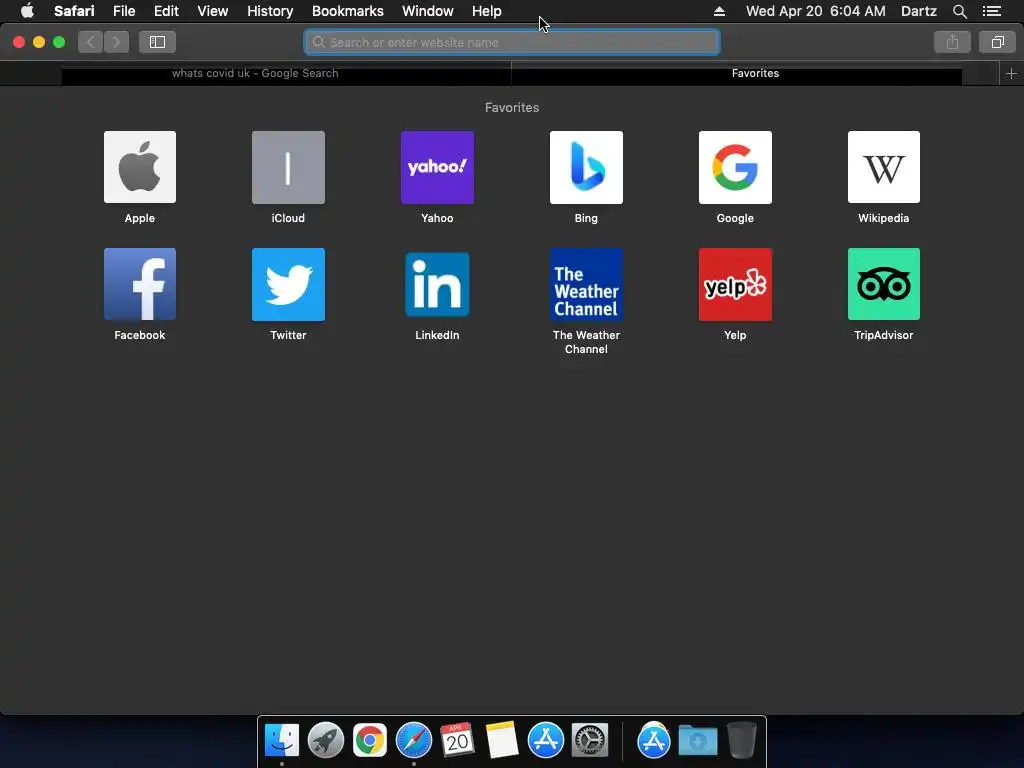The width and height of the screenshot is (1024, 768).
Task: Click the Favorites heading text
Action: click(x=512, y=107)
